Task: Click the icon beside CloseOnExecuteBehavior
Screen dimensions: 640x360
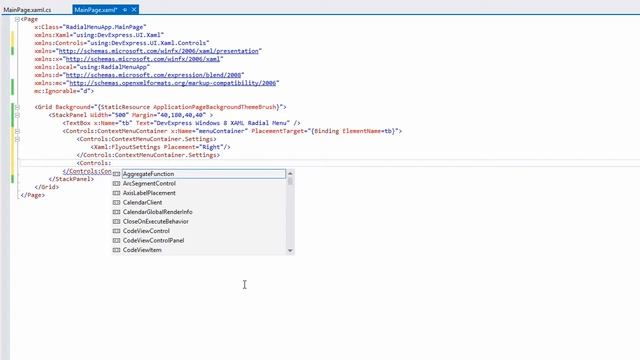Action: coord(116,221)
